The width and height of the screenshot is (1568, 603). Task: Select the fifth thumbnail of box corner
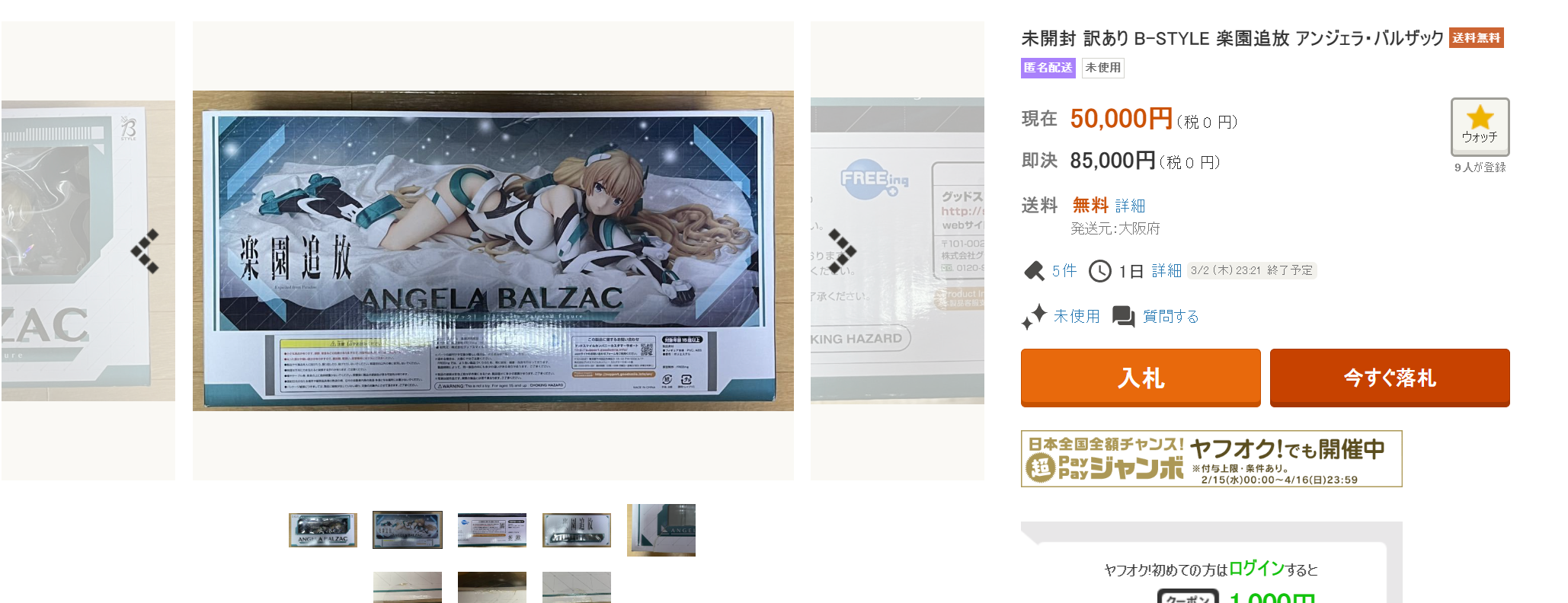661,530
